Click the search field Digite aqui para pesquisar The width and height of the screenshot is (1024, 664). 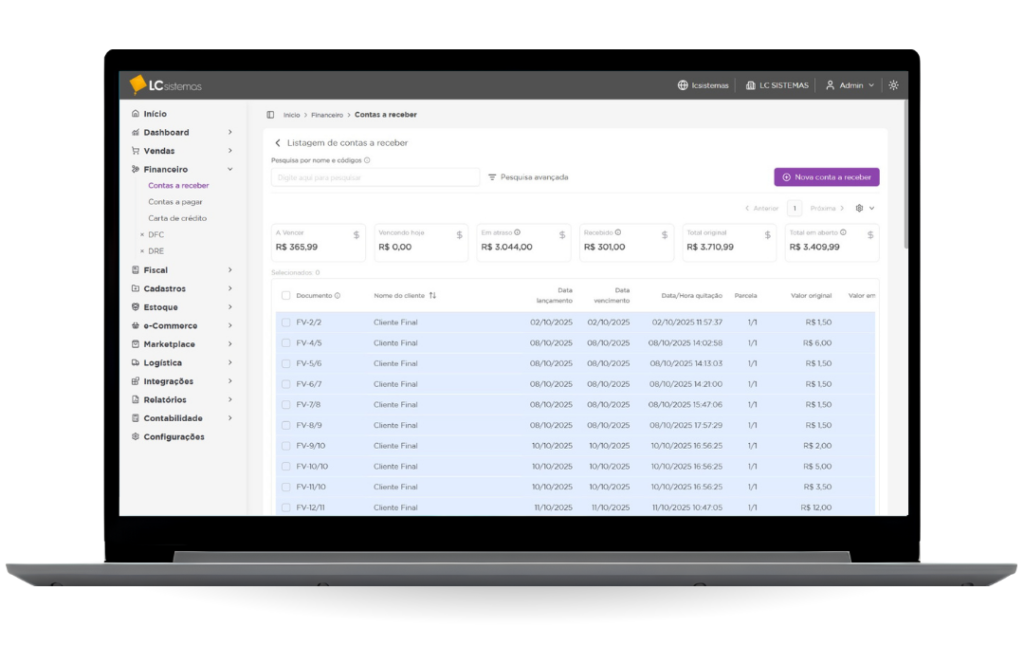pyautogui.click(x=376, y=177)
